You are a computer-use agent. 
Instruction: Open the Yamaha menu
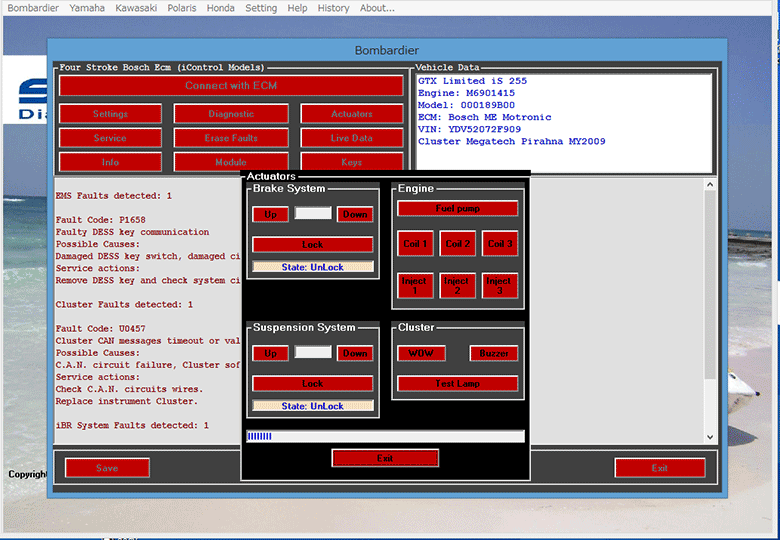(x=87, y=8)
